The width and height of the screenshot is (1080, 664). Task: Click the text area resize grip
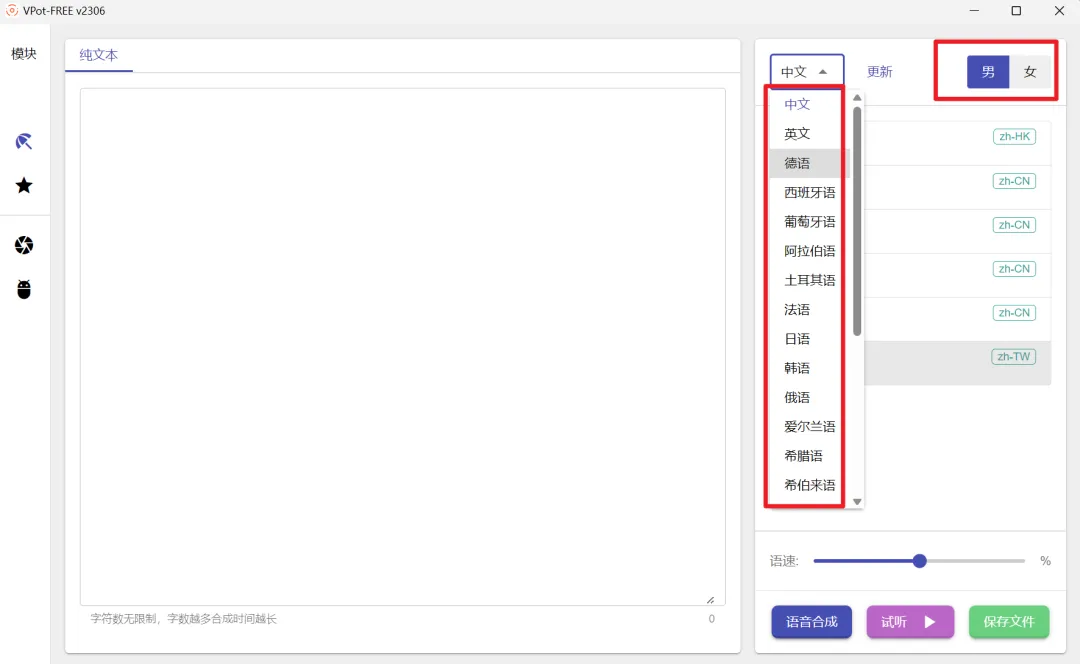[710, 600]
